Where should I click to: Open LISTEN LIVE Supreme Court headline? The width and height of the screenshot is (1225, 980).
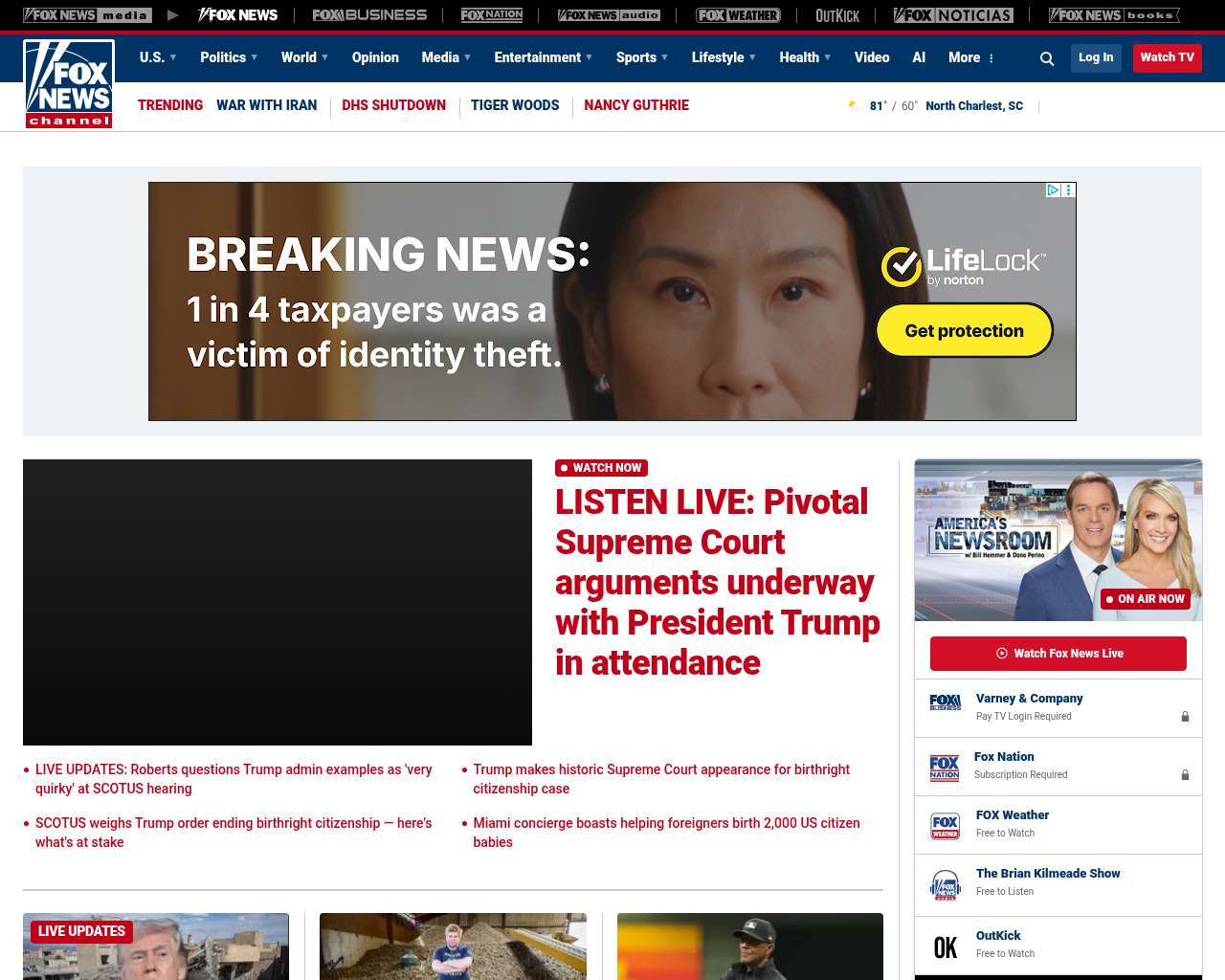click(x=718, y=582)
